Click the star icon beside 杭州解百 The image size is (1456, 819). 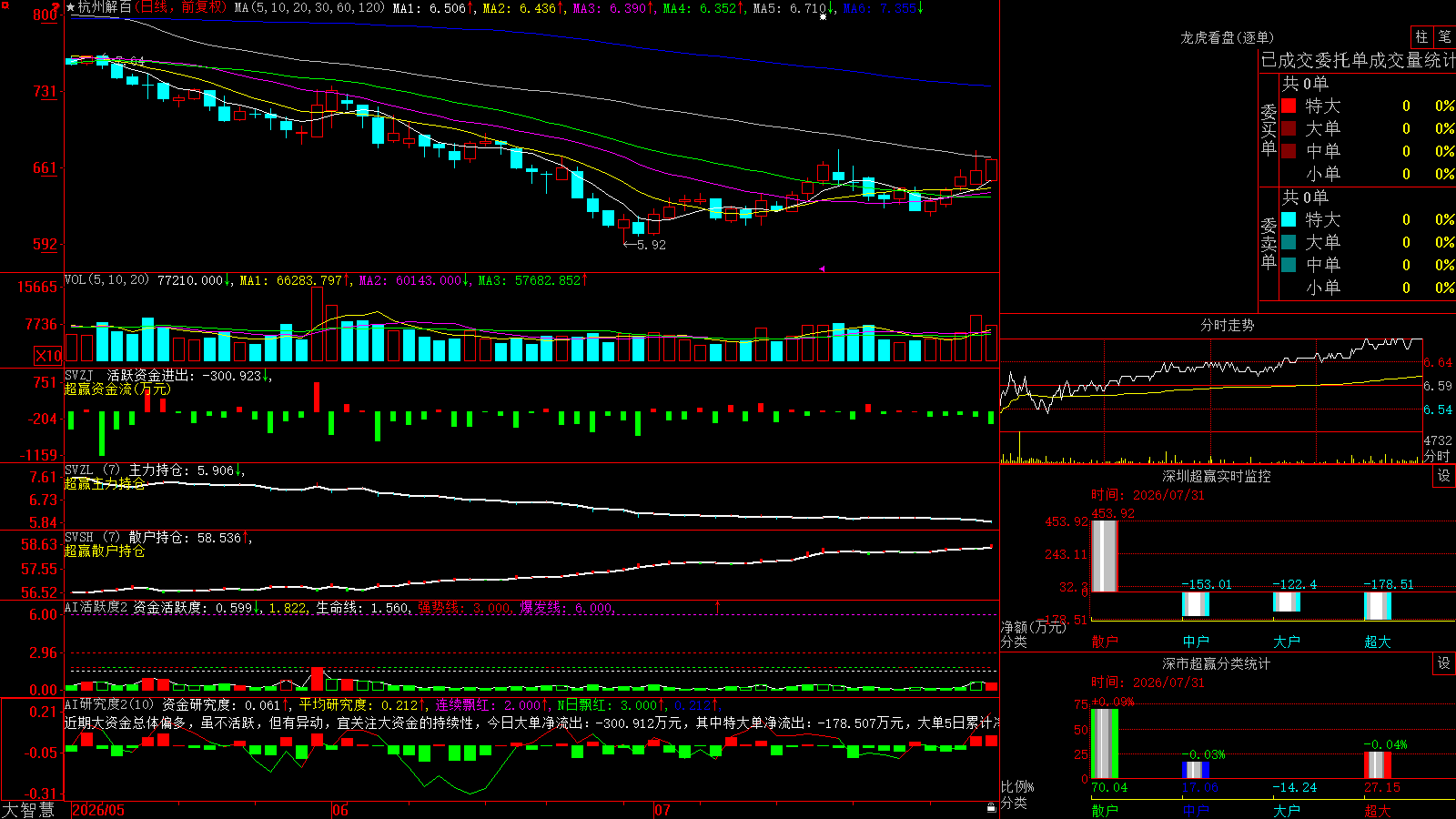[x=71, y=7]
